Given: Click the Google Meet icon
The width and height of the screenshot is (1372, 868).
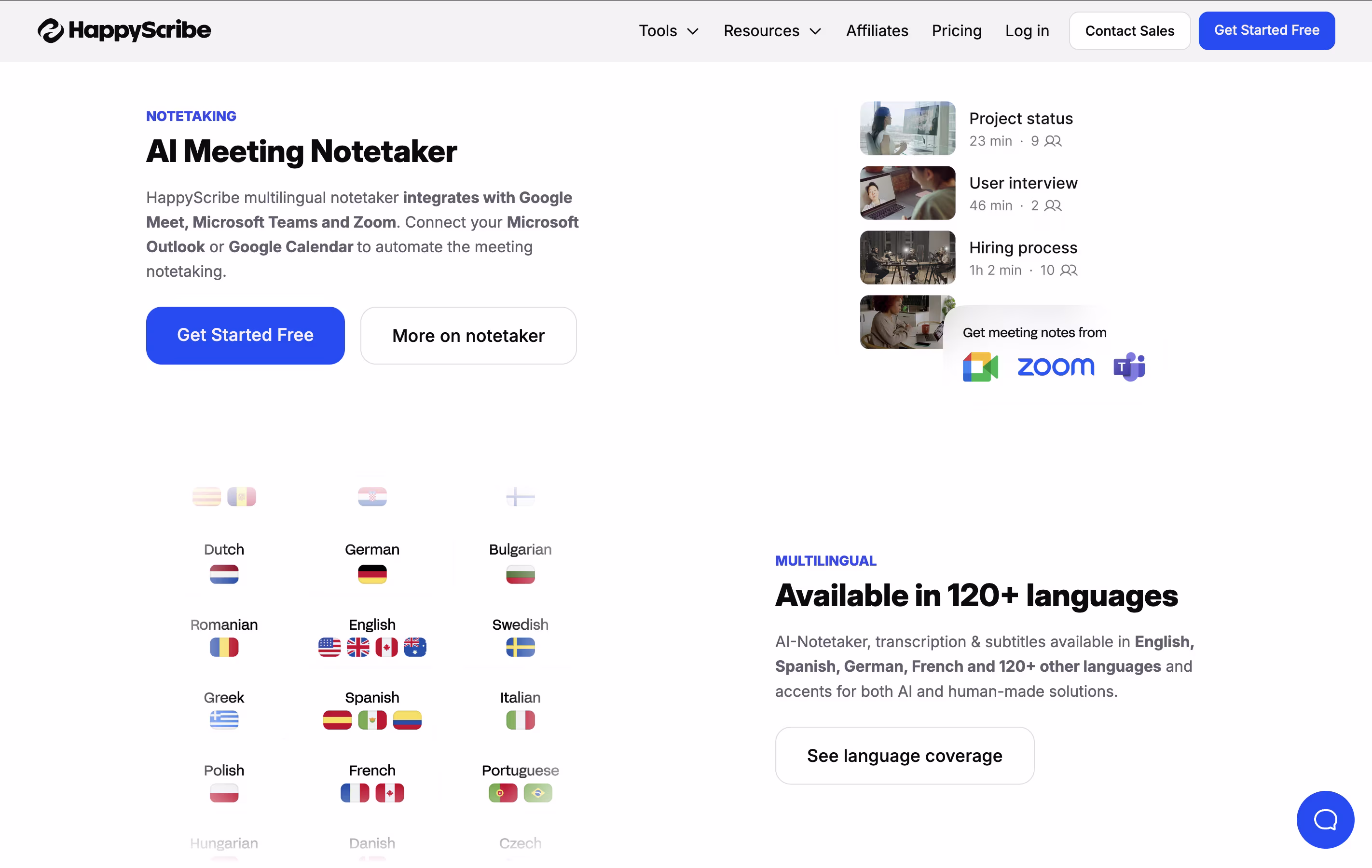Looking at the screenshot, I should (980, 367).
